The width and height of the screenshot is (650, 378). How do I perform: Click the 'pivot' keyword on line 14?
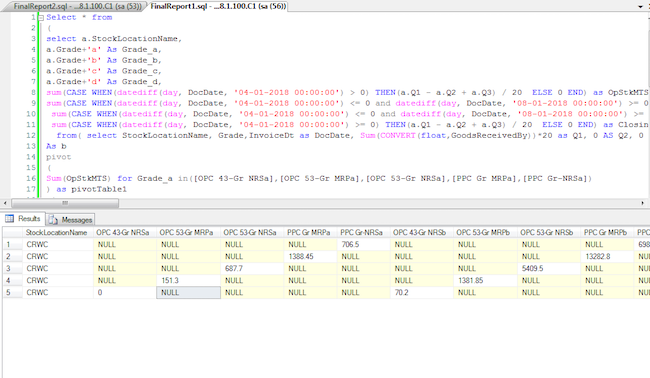[58, 158]
